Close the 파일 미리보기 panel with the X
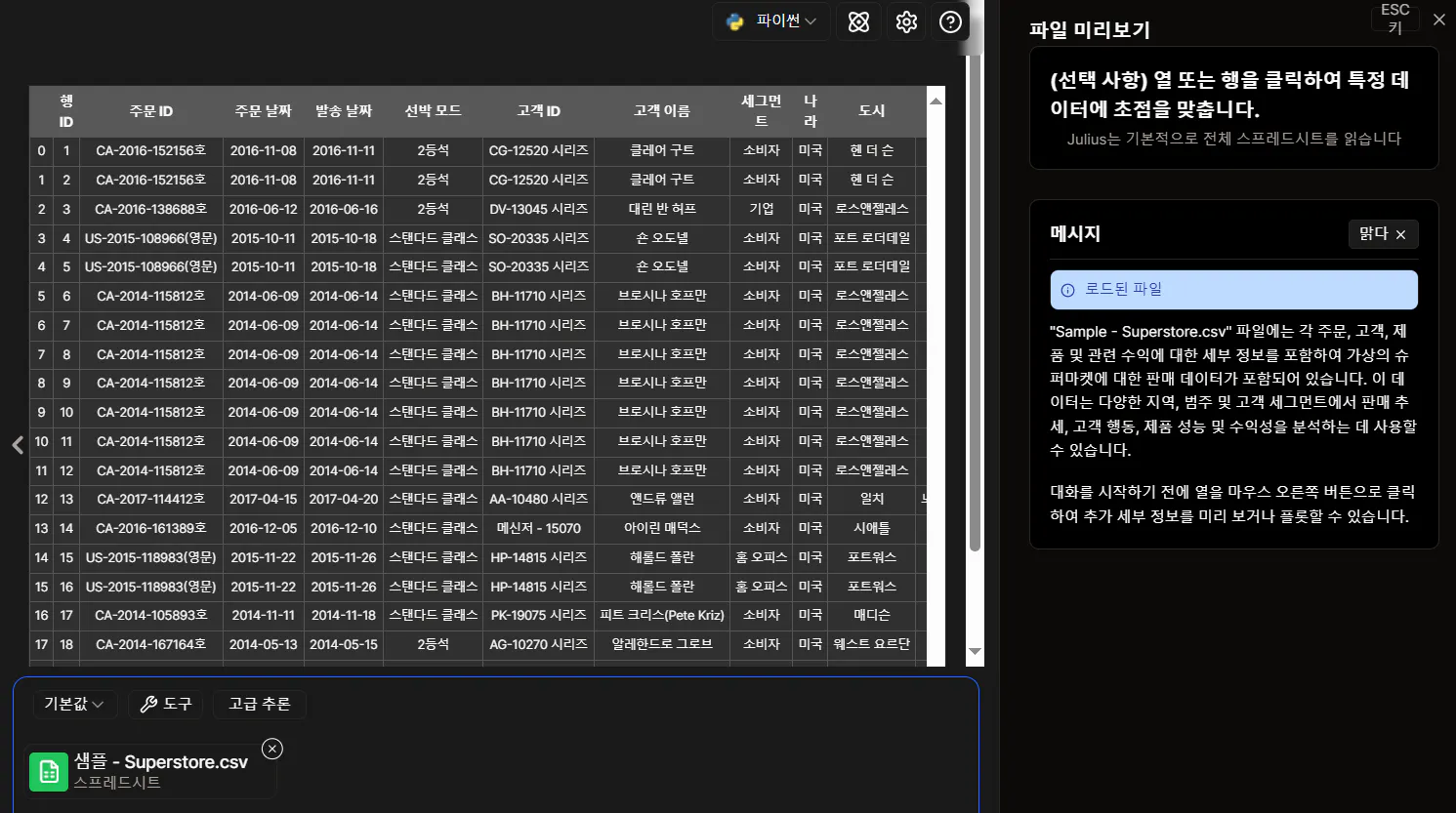Viewport: 1456px width, 813px height. tap(1438, 20)
